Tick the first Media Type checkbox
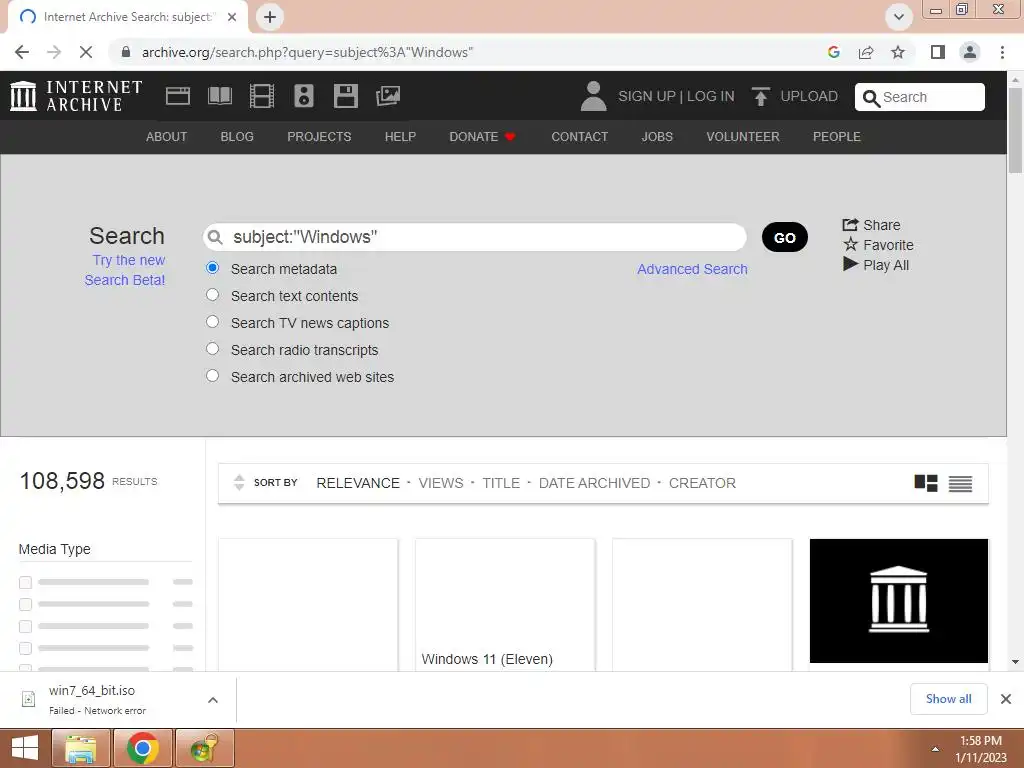The height and width of the screenshot is (768, 1024). click(x=25, y=583)
